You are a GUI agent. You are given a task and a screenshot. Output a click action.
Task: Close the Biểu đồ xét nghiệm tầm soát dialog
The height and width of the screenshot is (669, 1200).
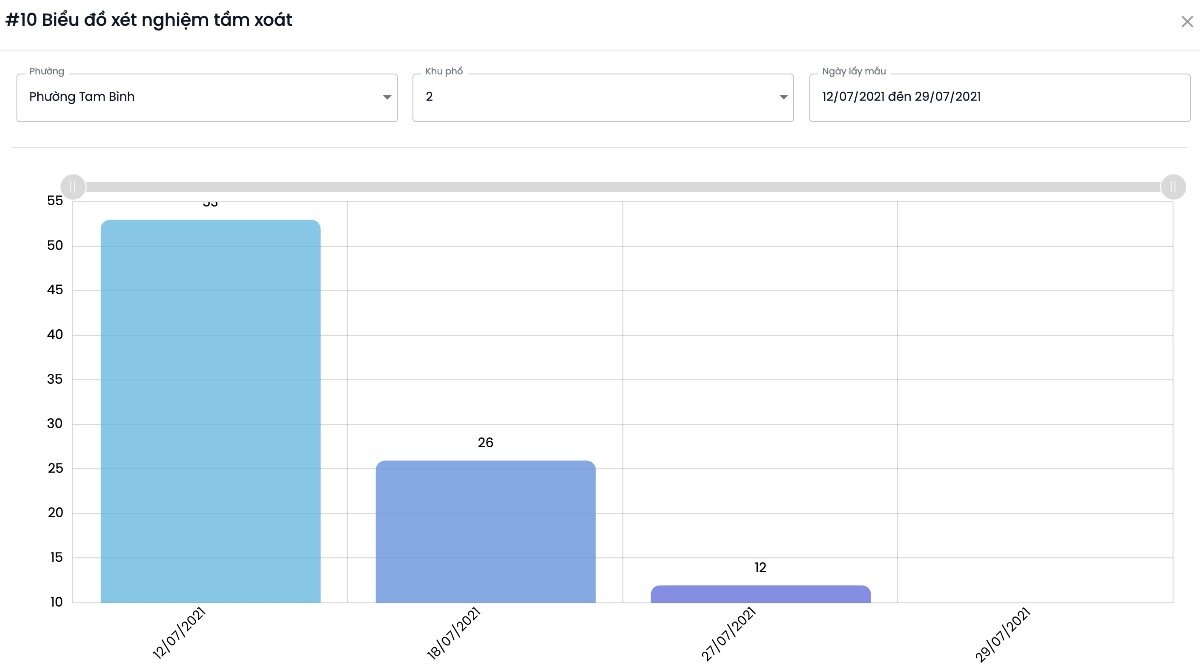(x=1187, y=21)
